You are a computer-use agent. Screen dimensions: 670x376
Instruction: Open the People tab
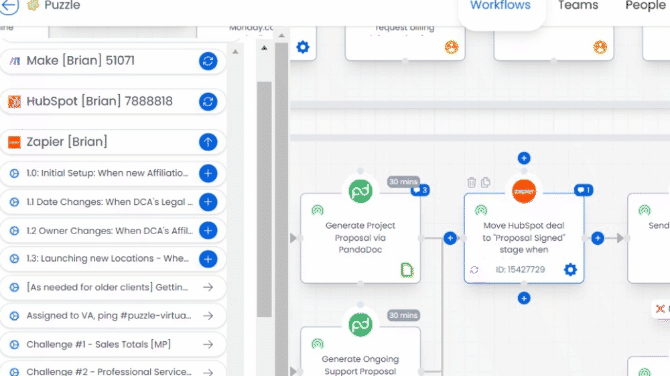point(645,6)
